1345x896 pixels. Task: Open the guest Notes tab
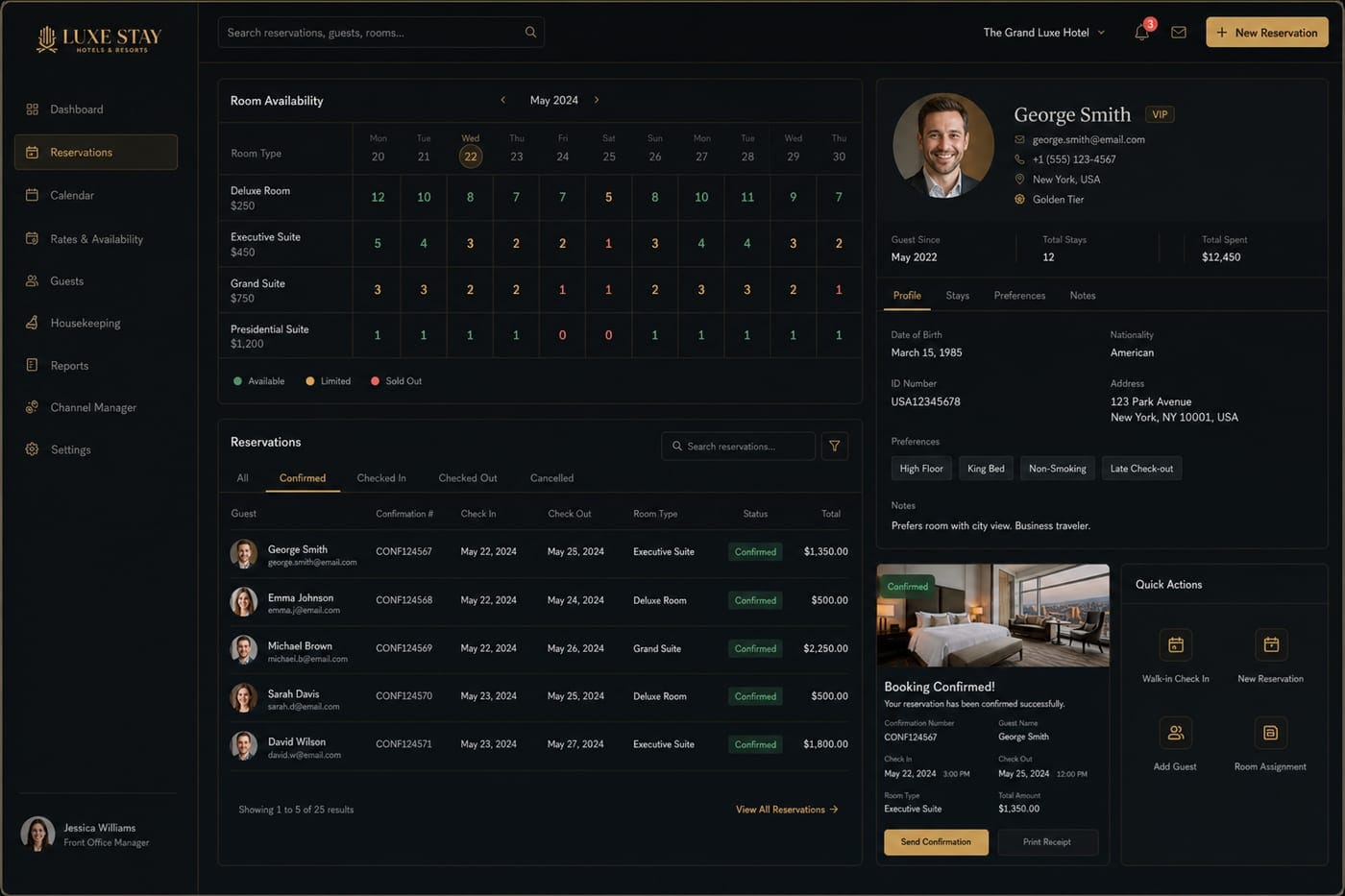click(1083, 296)
